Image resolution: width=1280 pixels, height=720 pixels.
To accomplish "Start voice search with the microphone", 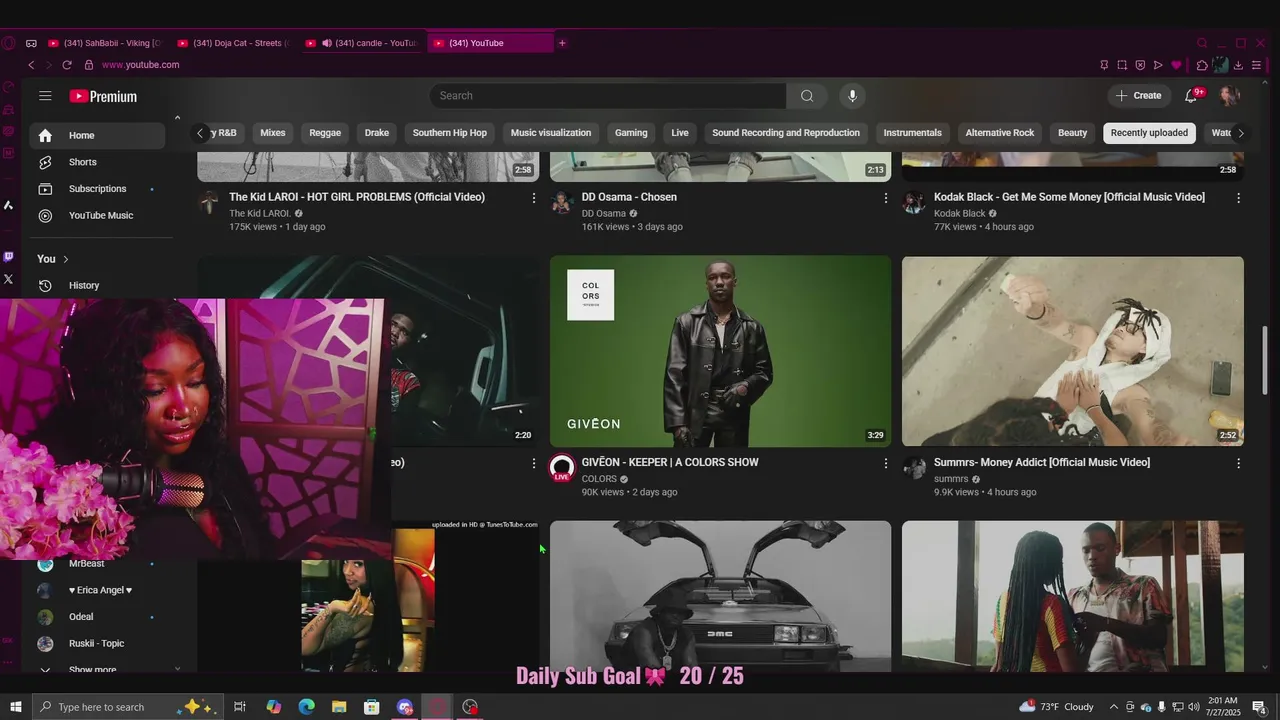I will tap(852, 96).
